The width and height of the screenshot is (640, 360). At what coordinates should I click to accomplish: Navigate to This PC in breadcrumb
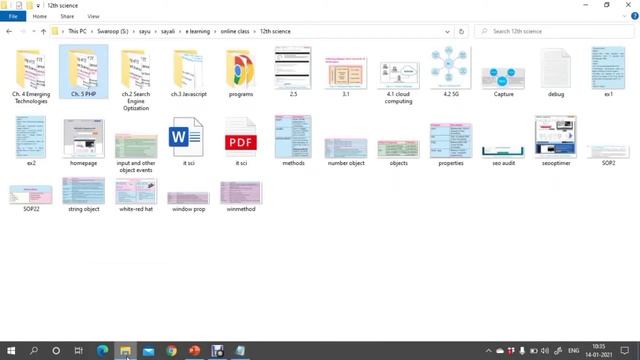[x=77, y=31]
